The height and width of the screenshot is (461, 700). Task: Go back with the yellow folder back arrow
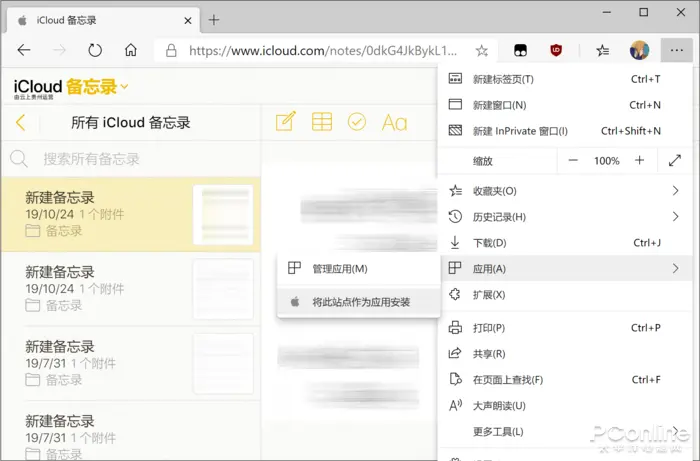(21, 122)
